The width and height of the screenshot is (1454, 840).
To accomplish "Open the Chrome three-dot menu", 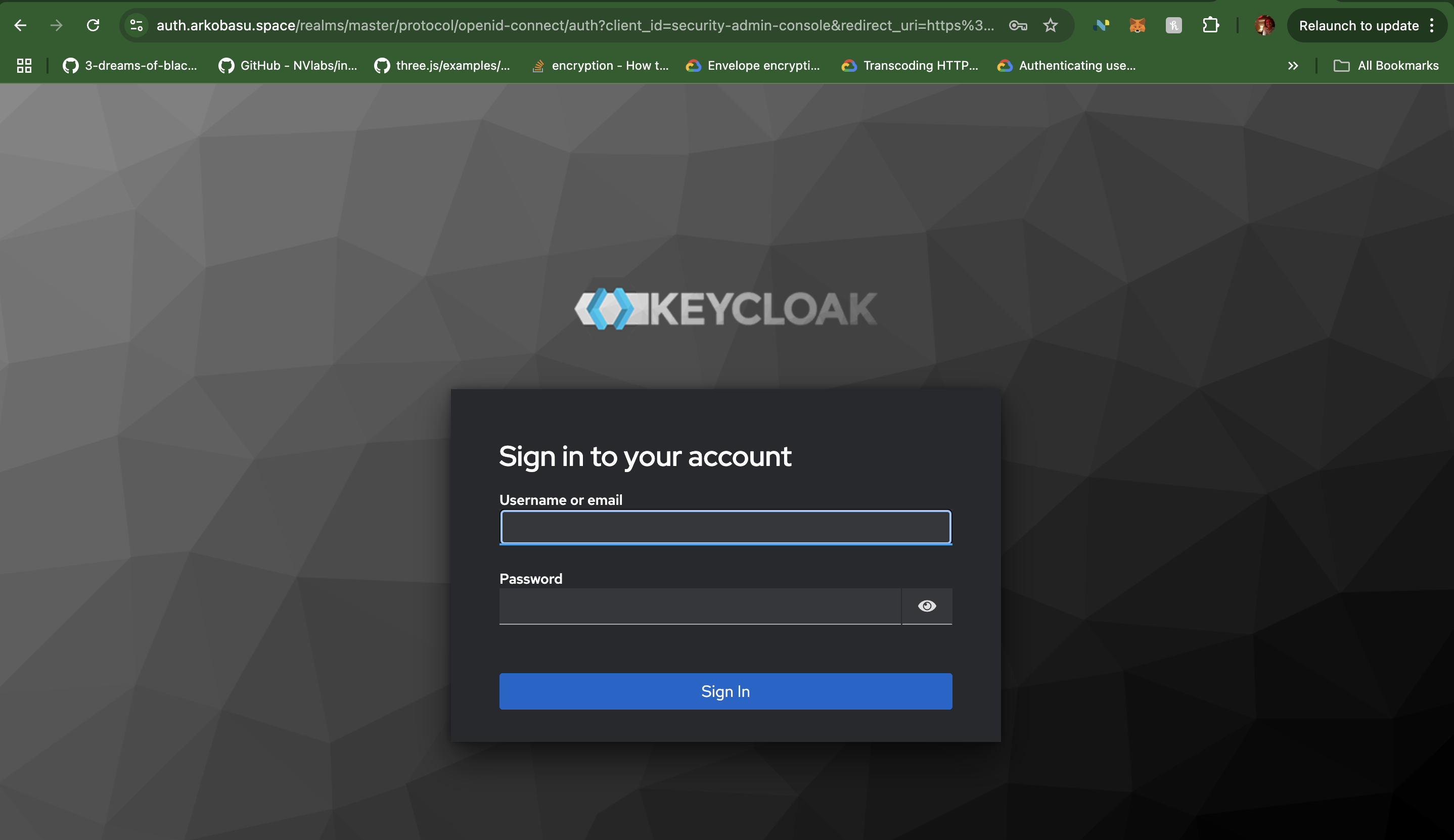I will [x=1433, y=25].
